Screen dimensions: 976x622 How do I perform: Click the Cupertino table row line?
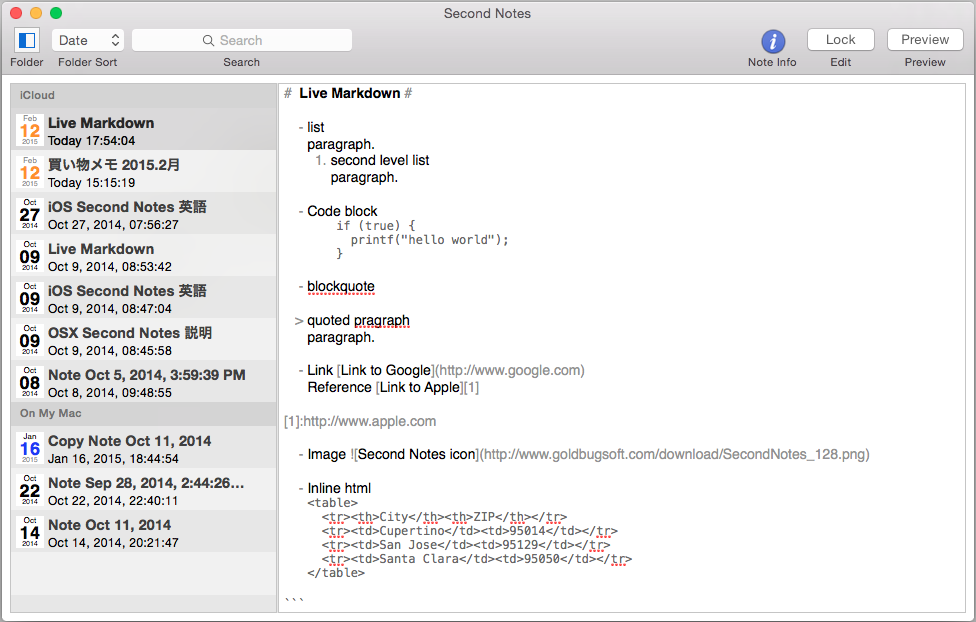click(470, 531)
